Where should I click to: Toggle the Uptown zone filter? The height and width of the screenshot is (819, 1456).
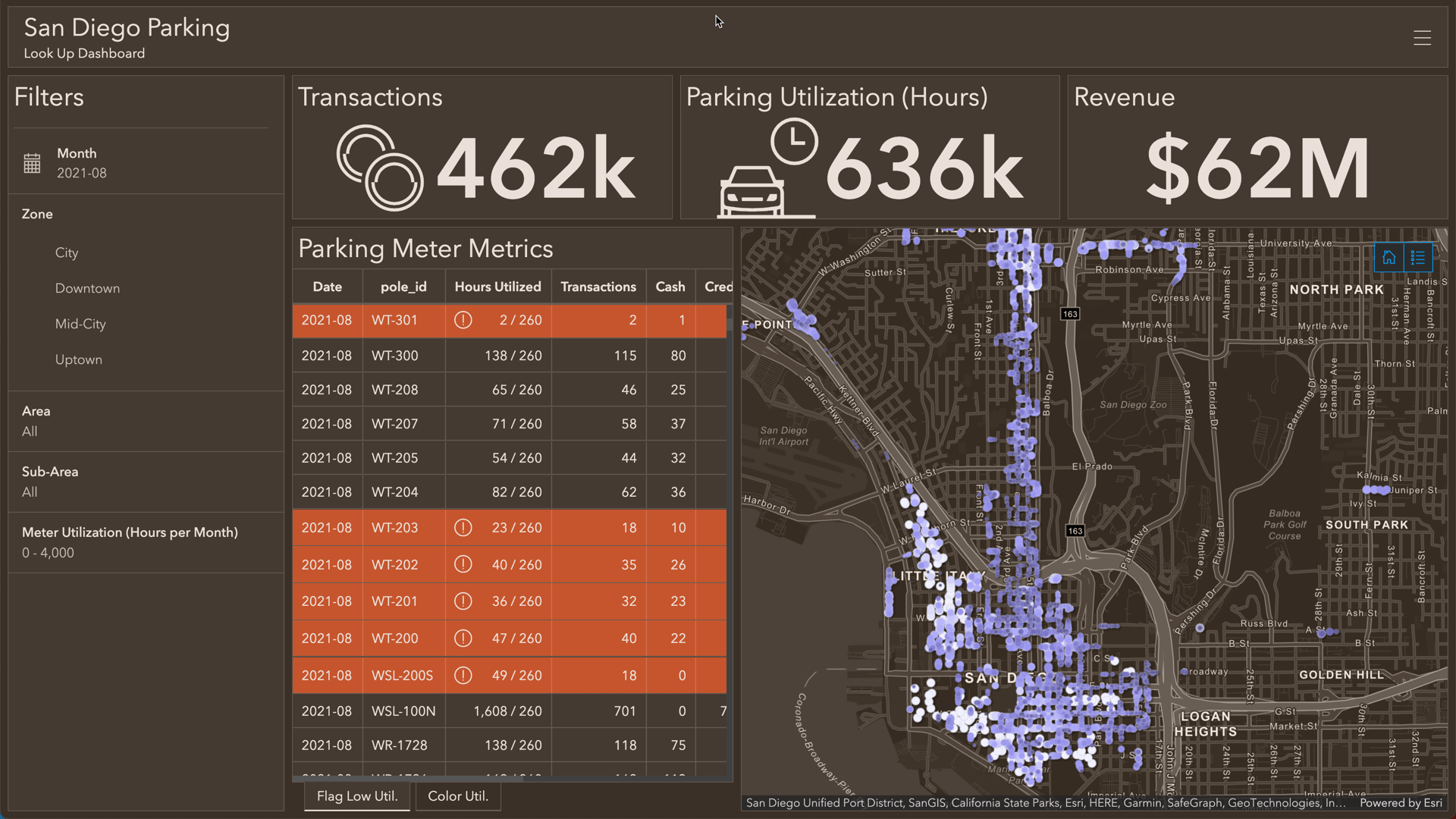(78, 359)
